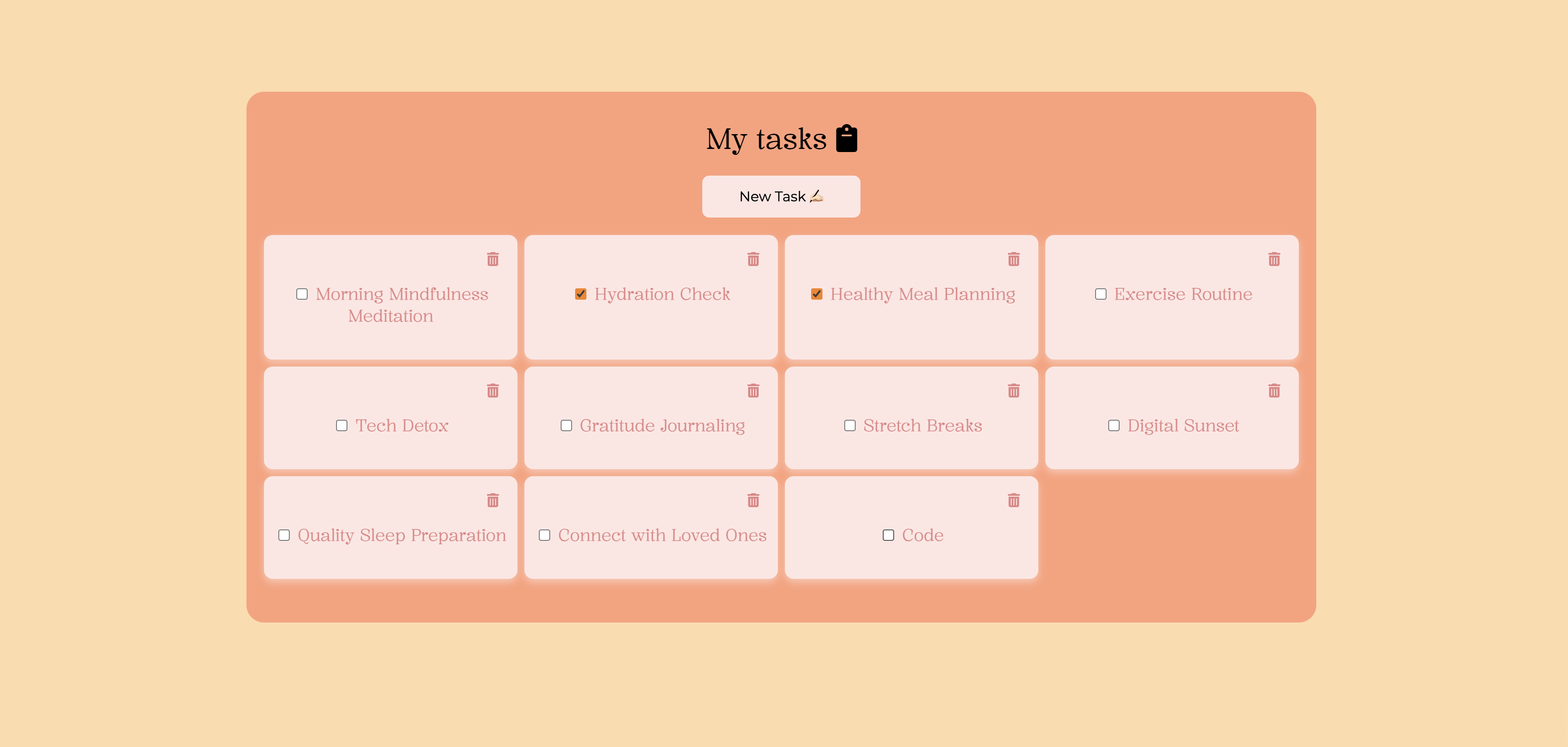The image size is (1568, 747).
Task: Click the clipboard icon beside My tasks
Action: (846, 138)
